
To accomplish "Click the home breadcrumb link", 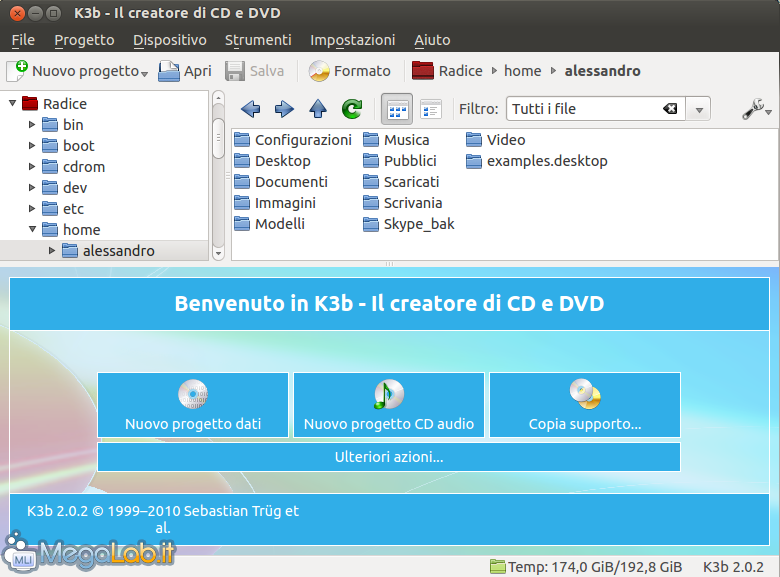I will point(522,71).
